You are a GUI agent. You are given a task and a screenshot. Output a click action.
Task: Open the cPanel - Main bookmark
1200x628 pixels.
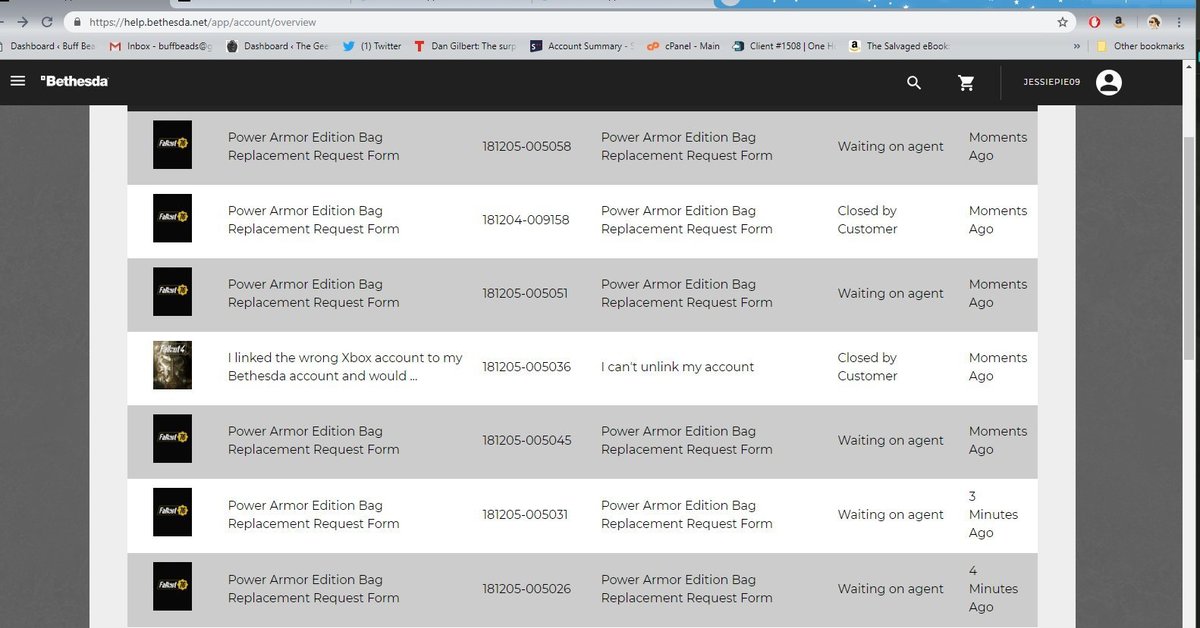[683, 46]
